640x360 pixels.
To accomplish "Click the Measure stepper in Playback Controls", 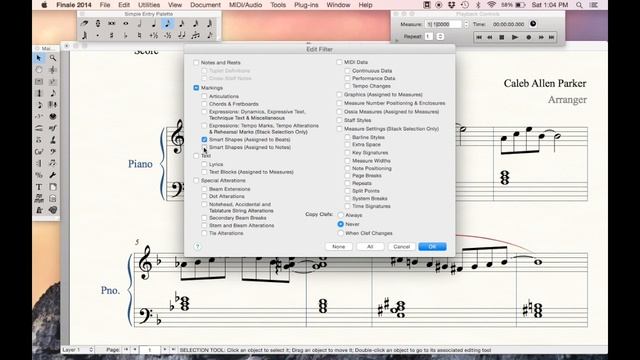I will pos(467,24).
